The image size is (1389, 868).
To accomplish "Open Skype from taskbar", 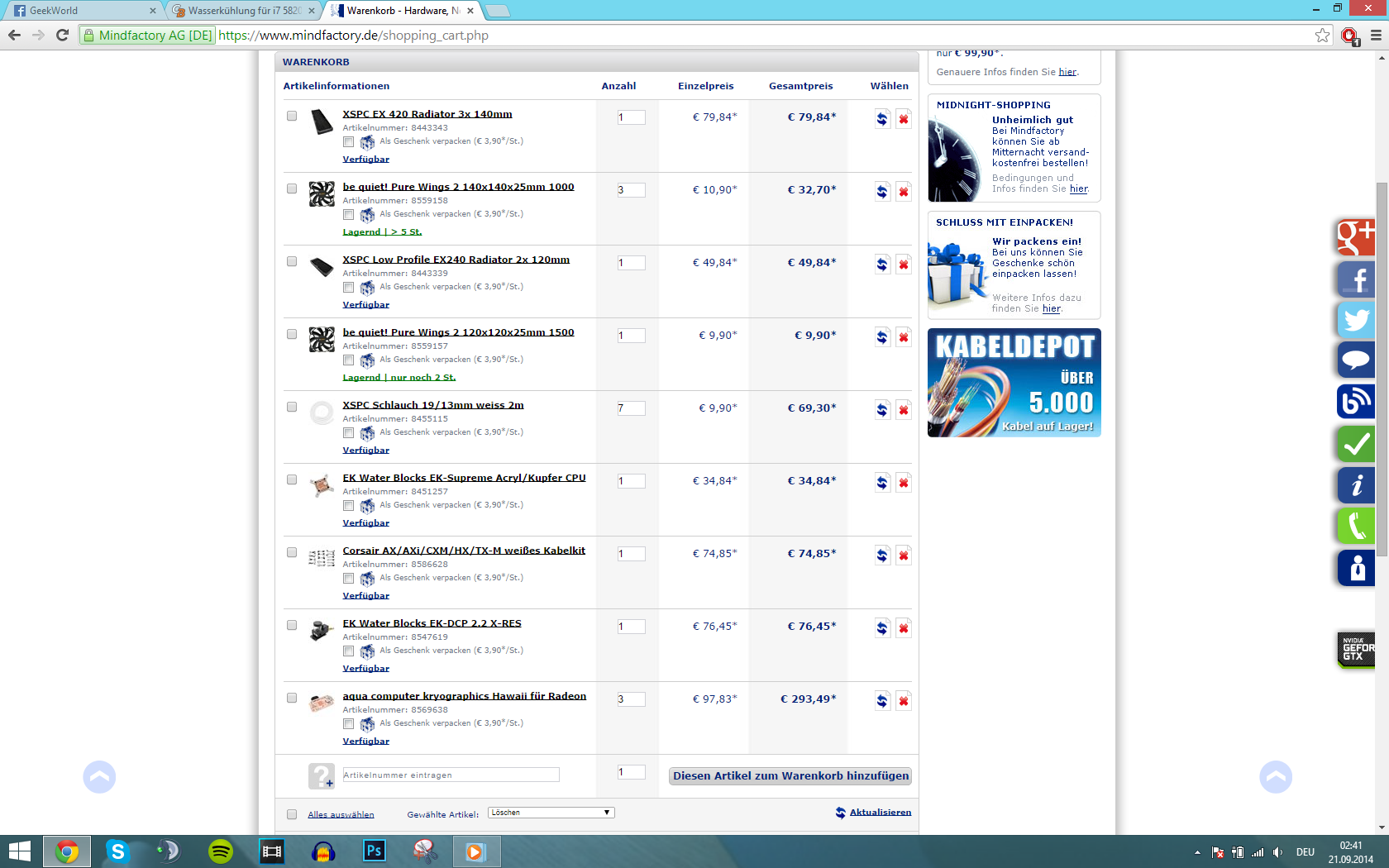I will 118,851.
